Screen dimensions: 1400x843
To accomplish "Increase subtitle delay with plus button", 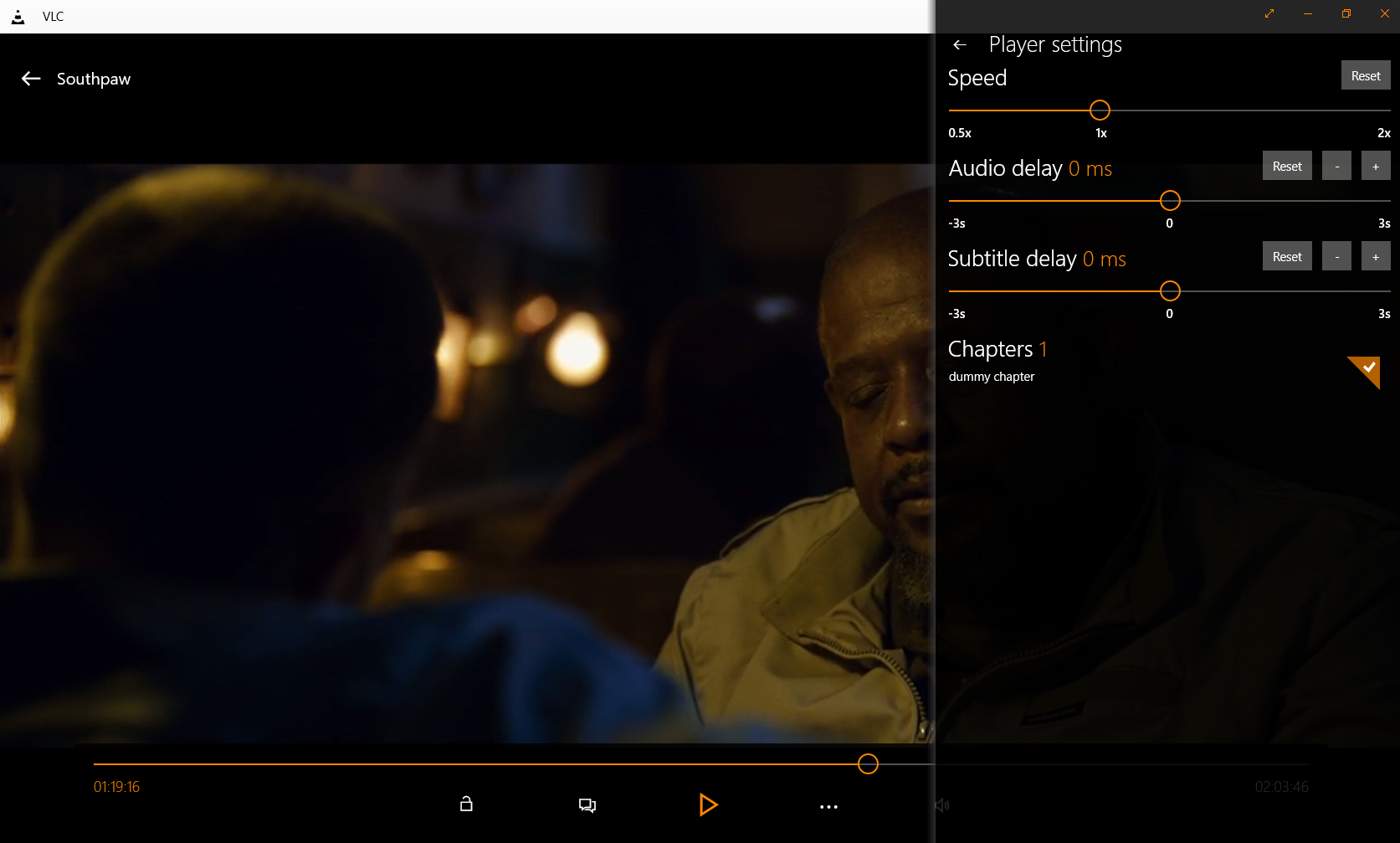I will coord(1376,256).
